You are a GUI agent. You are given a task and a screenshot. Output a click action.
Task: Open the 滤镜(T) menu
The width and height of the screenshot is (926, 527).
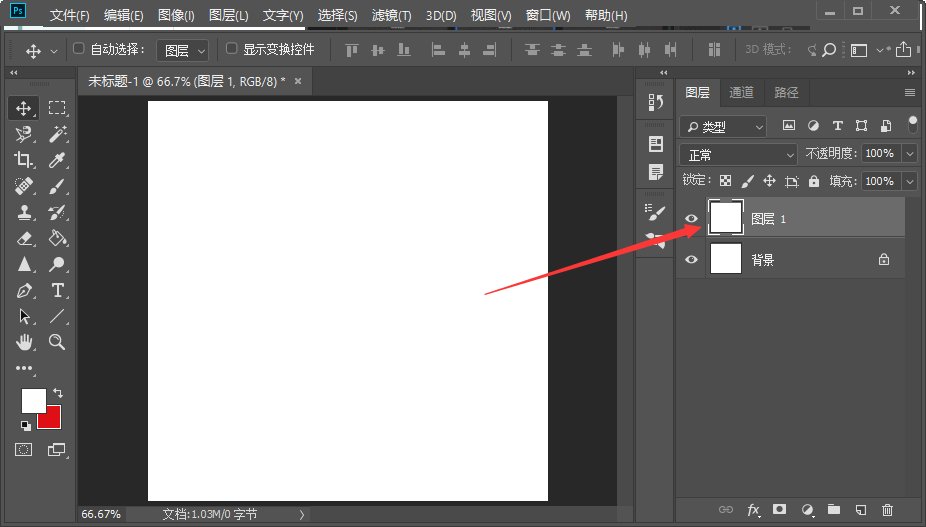(392, 16)
